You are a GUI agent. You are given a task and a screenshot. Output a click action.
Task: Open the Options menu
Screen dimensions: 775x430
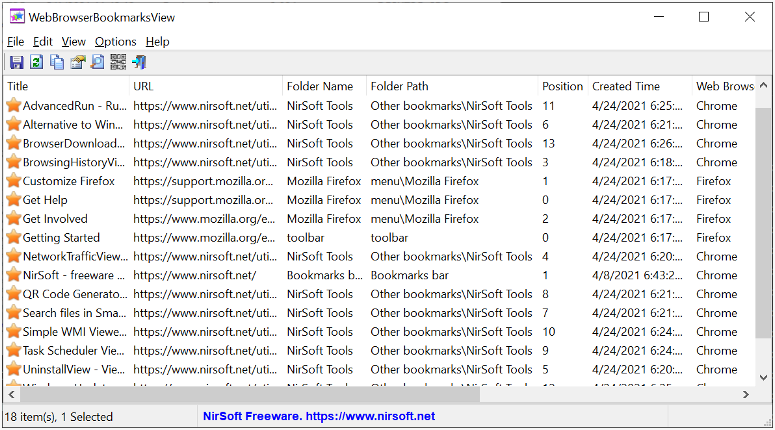[x=116, y=42]
